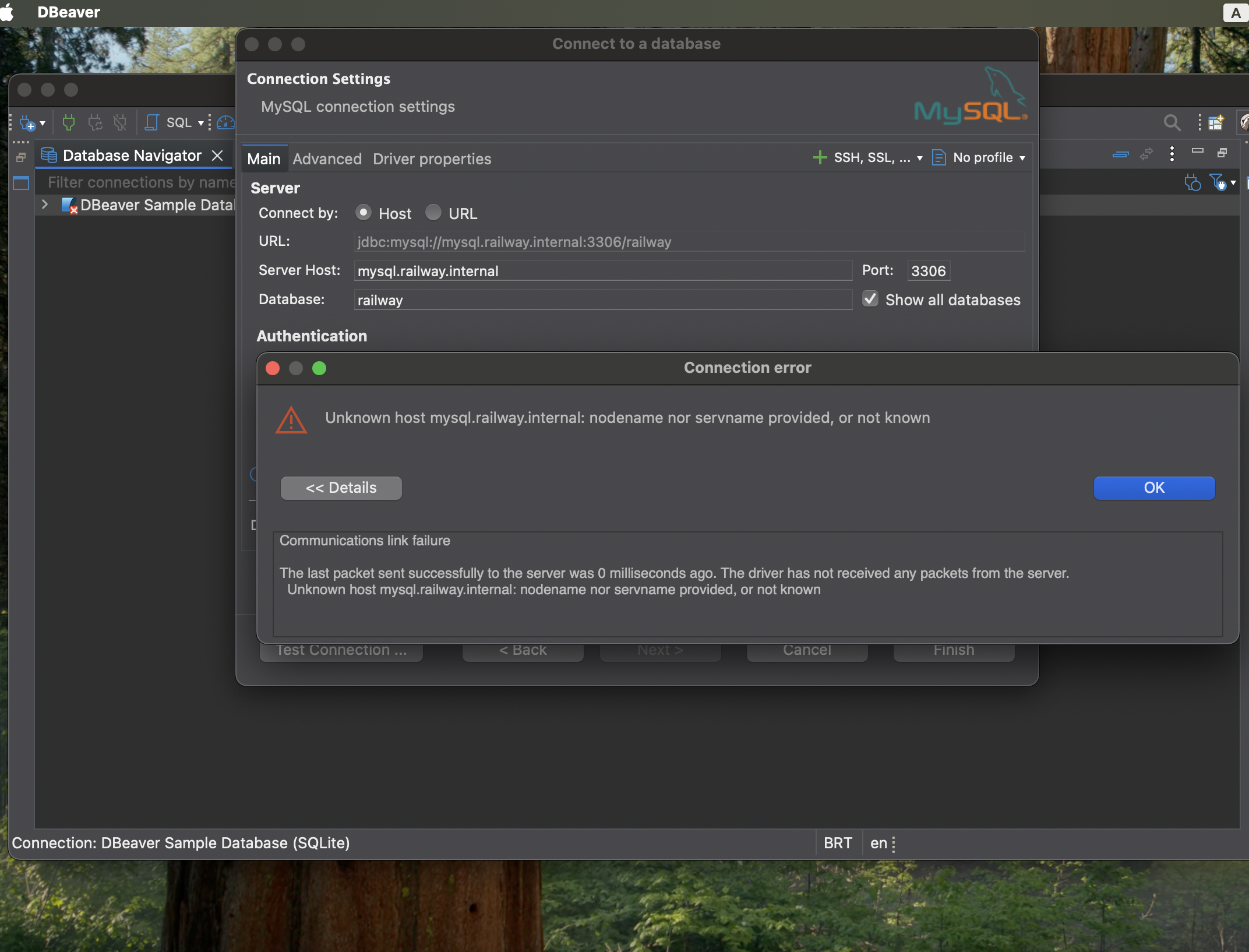Select the Host radio button

(x=364, y=213)
